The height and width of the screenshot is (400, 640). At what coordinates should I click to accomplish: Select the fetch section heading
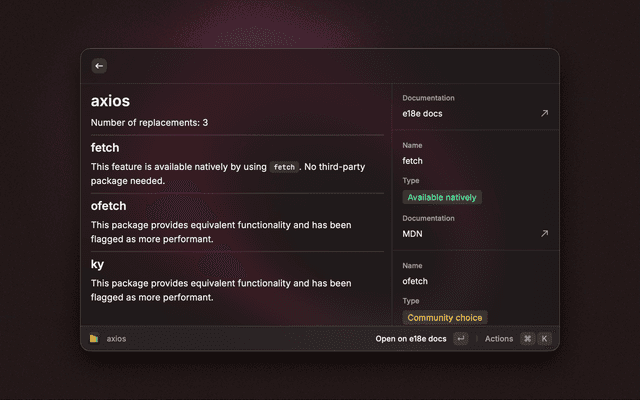105,147
